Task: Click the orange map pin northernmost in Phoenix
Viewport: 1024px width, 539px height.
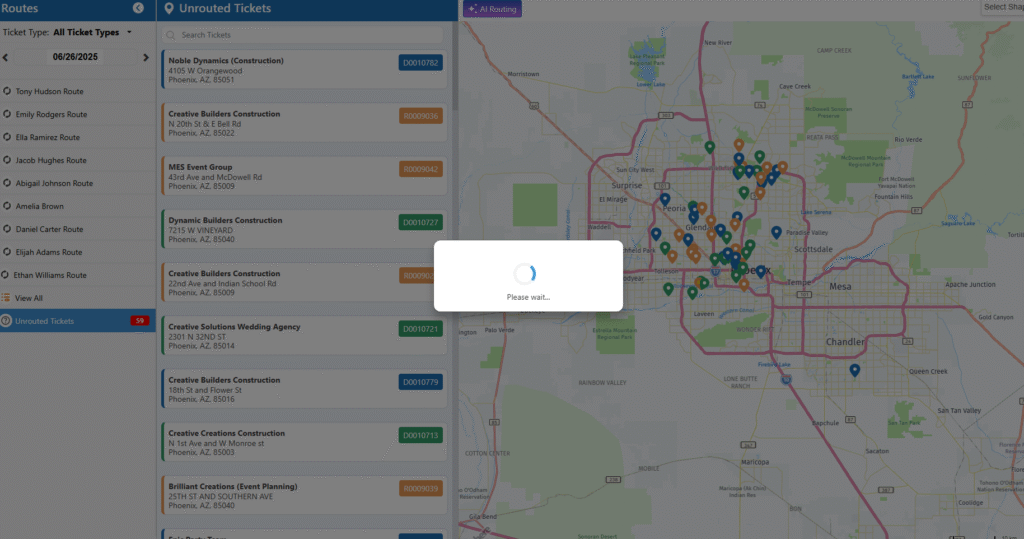Action: point(739,145)
